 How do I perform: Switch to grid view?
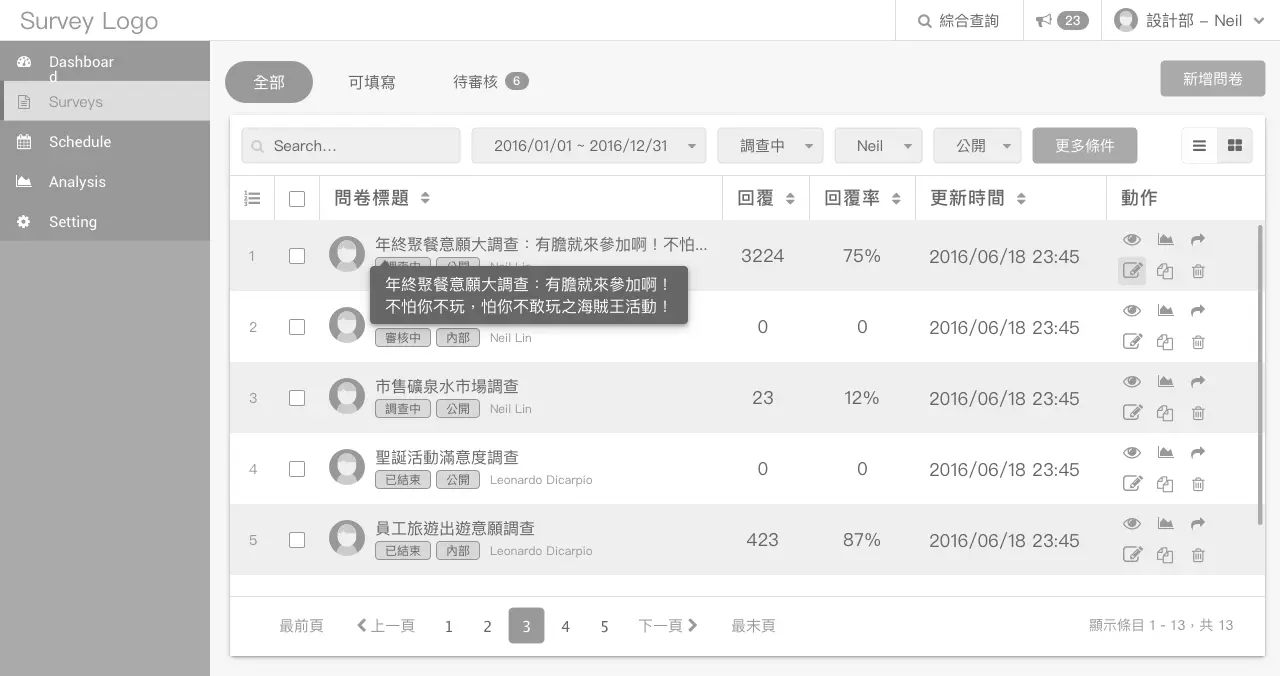(1235, 146)
